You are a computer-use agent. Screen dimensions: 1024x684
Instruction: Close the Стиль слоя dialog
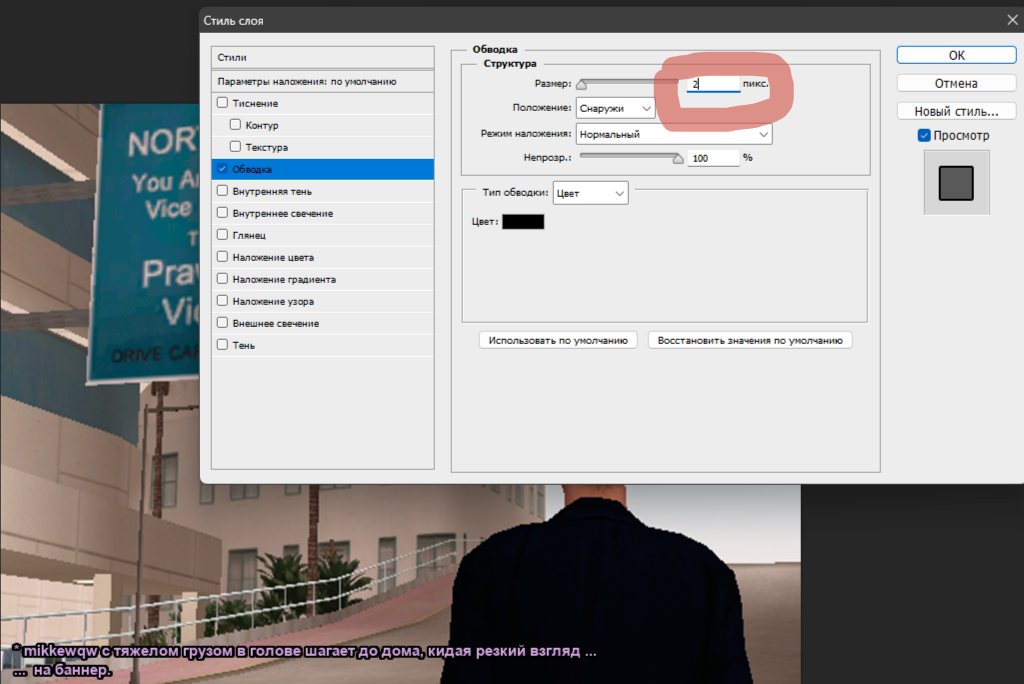[1012, 20]
